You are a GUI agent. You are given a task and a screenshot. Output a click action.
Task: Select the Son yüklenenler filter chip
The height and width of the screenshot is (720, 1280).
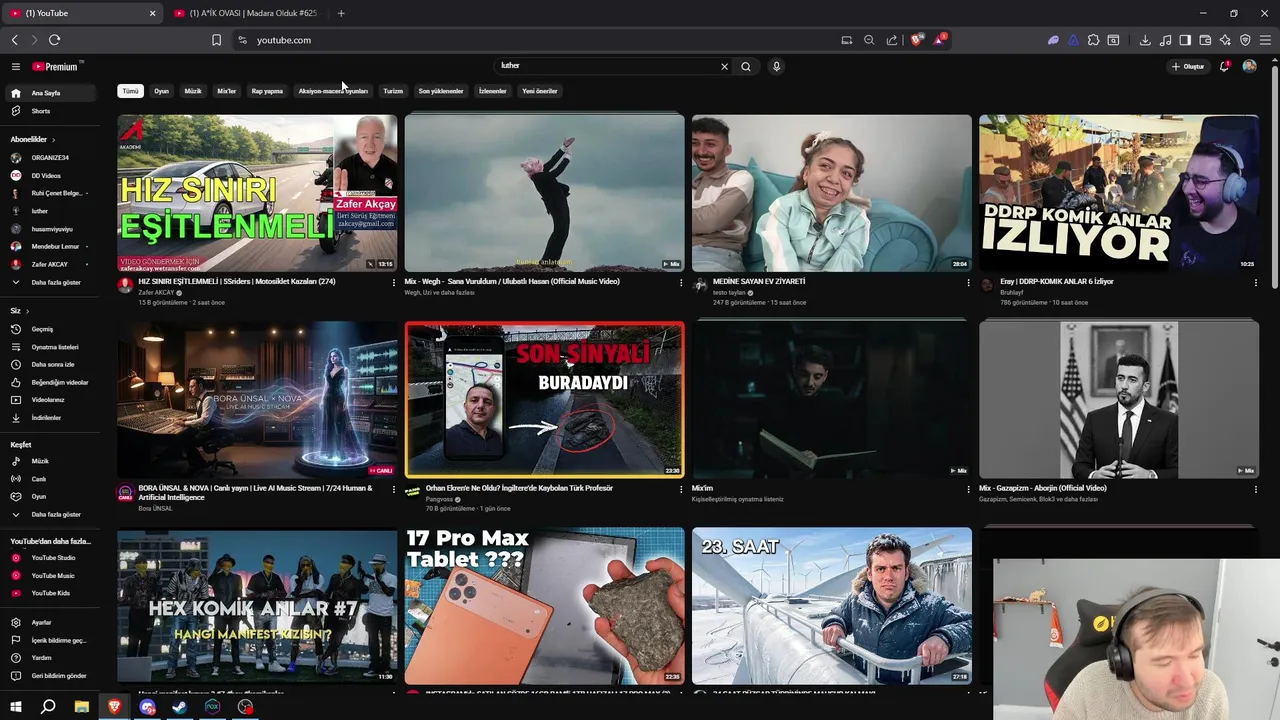point(441,91)
